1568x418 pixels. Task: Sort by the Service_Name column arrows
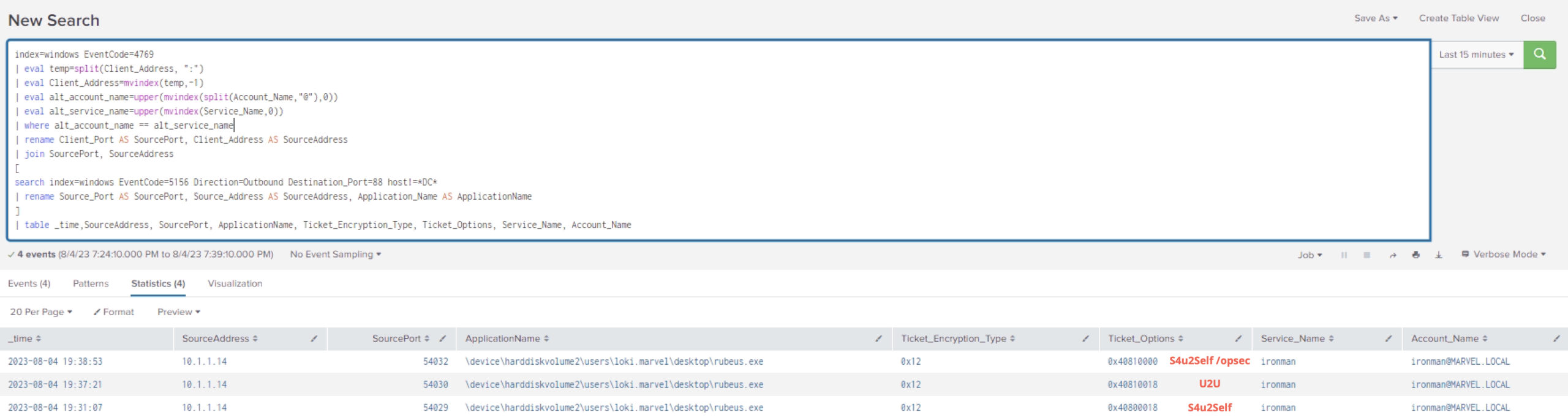pyautogui.click(x=1331, y=338)
